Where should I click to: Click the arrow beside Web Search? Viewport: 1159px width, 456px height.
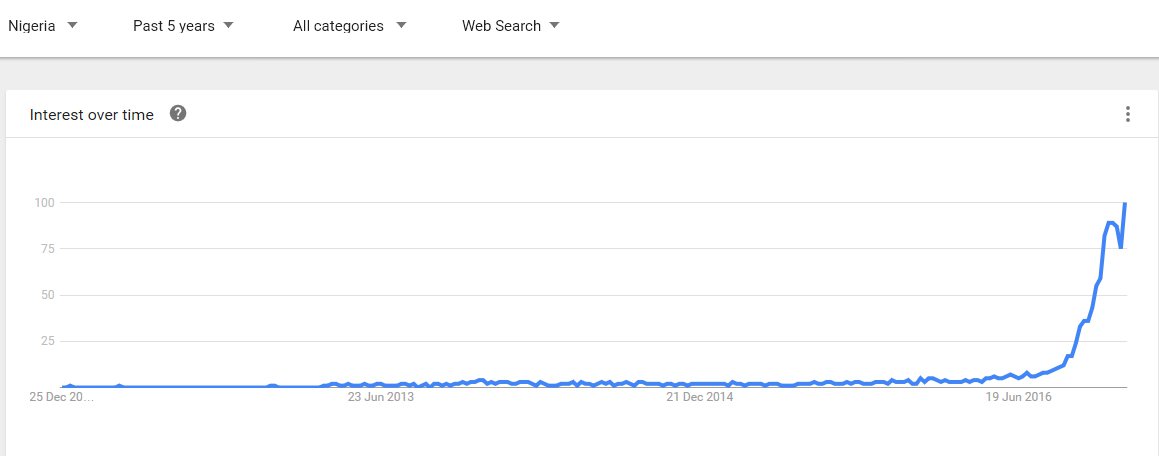tap(555, 26)
